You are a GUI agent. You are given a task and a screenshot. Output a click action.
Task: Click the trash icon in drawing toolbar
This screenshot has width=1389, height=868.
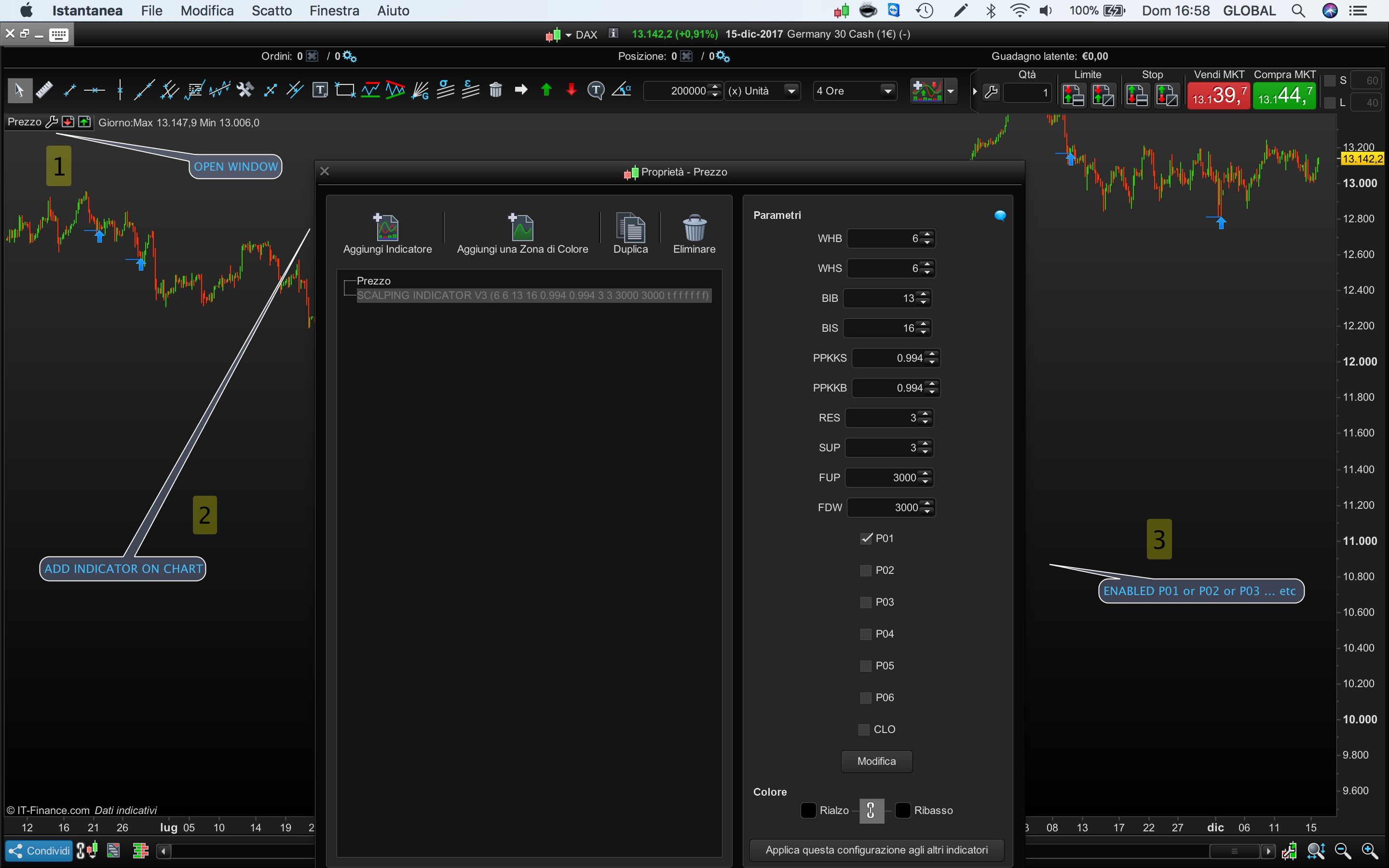click(x=495, y=90)
